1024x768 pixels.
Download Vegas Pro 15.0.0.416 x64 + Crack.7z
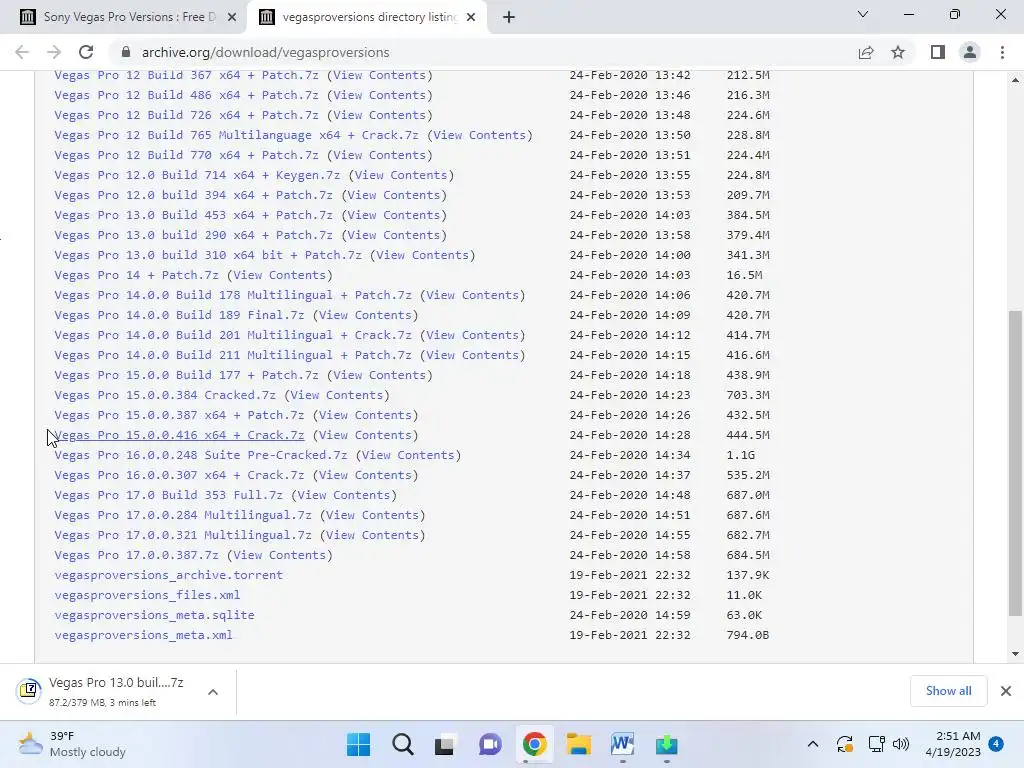179,435
